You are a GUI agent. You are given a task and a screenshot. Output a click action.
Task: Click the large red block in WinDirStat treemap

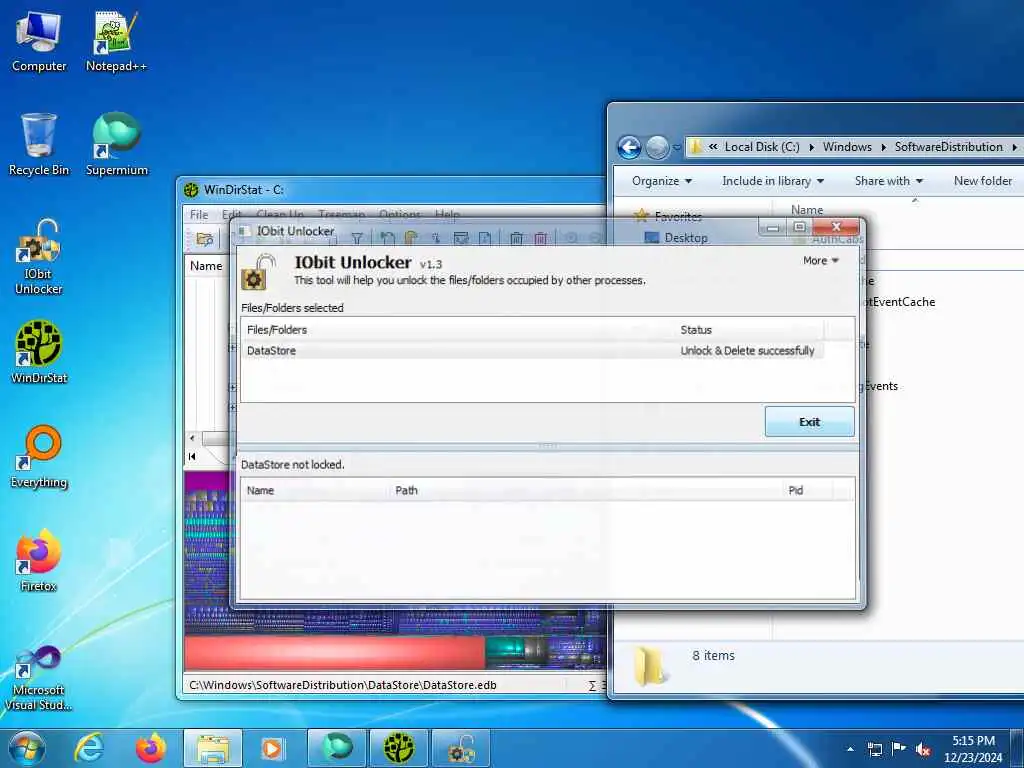coord(334,654)
